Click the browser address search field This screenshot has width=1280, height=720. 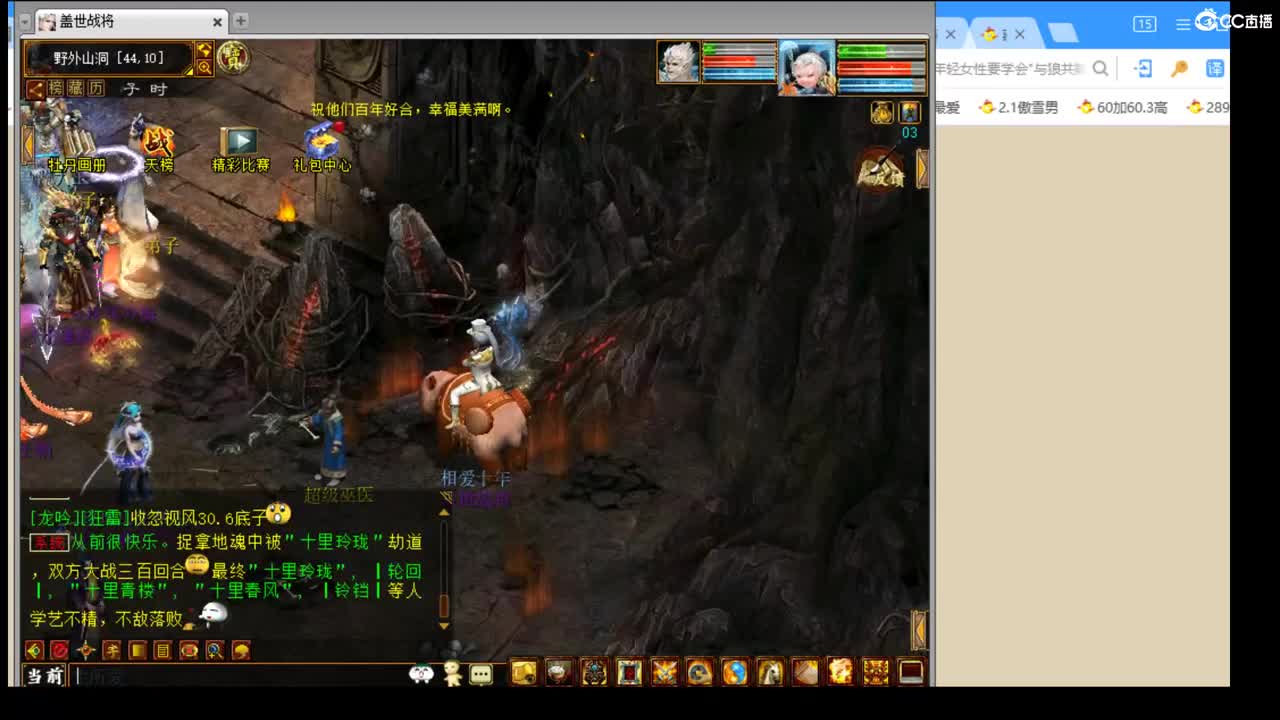pyautogui.click(x=1010, y=68)
